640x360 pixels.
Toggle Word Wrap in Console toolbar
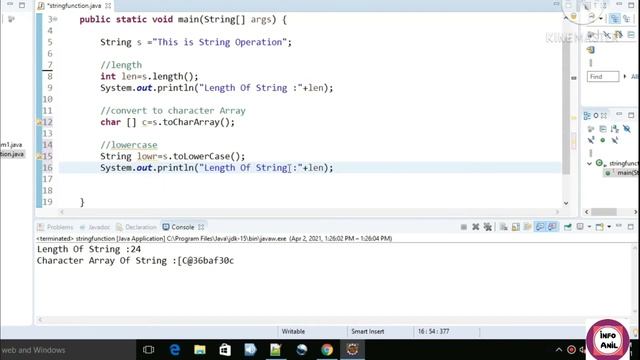[527, 227]
